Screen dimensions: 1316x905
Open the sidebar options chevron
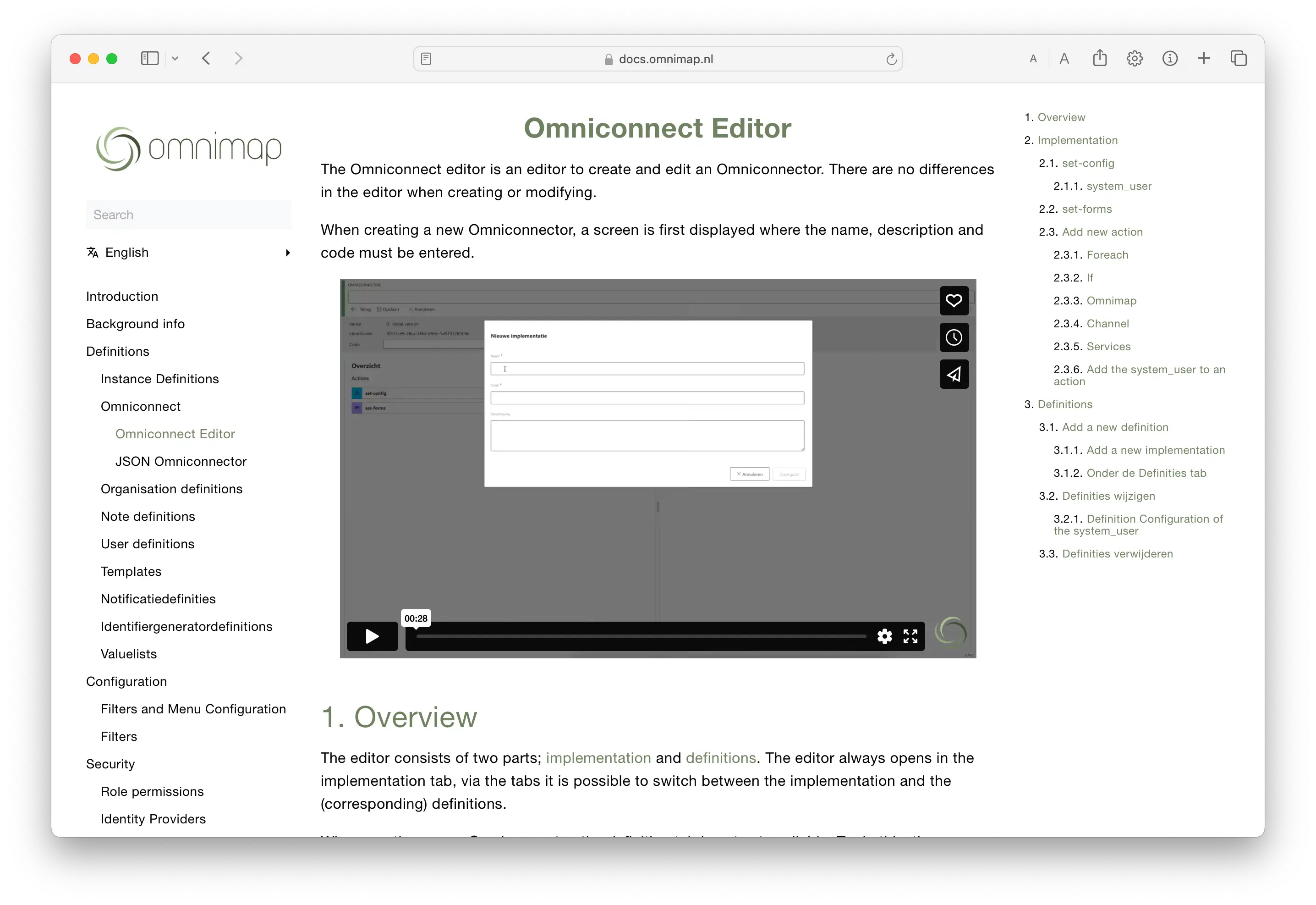175,58
